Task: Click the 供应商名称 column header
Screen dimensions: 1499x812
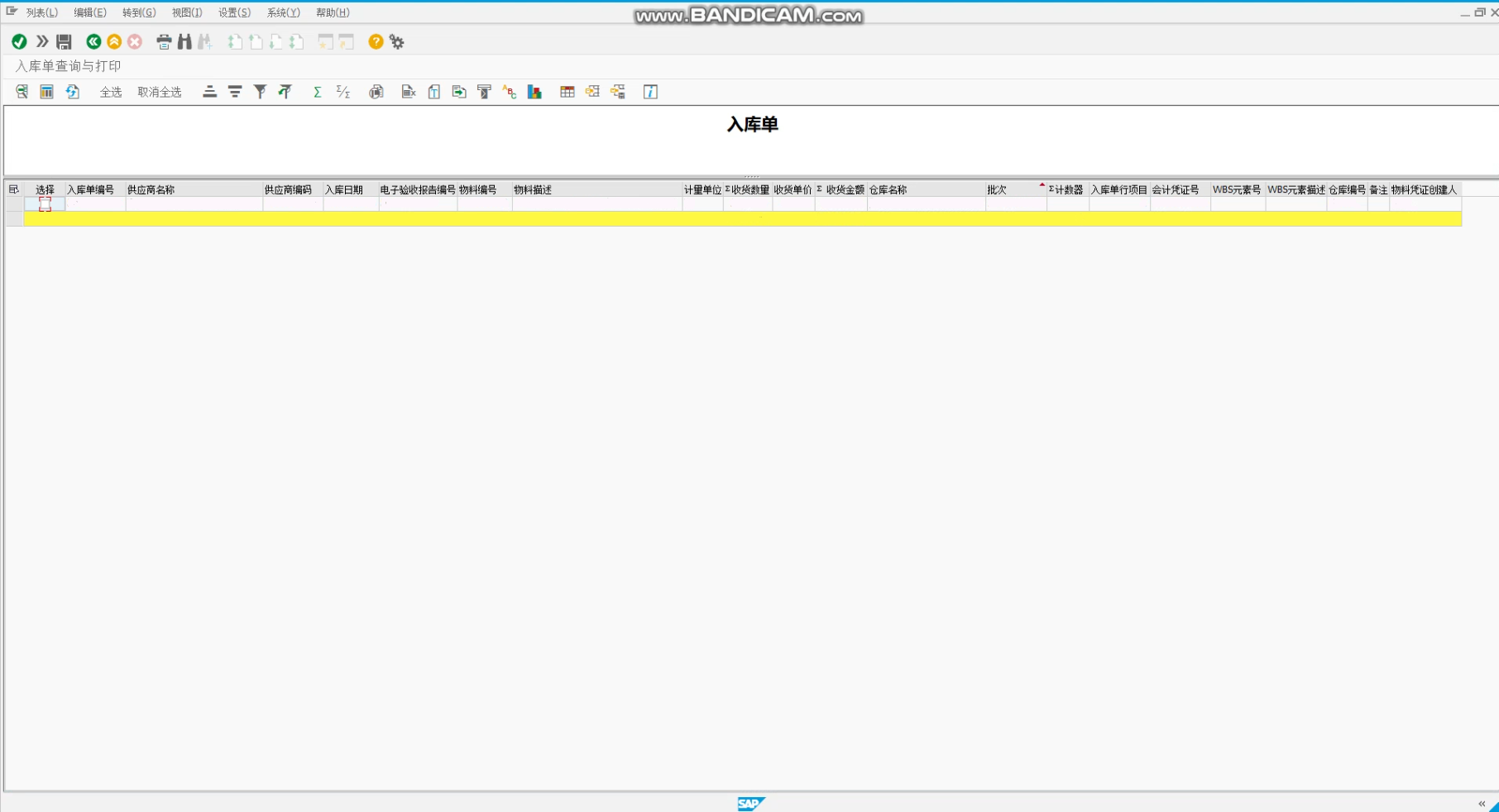Action: 151,190
